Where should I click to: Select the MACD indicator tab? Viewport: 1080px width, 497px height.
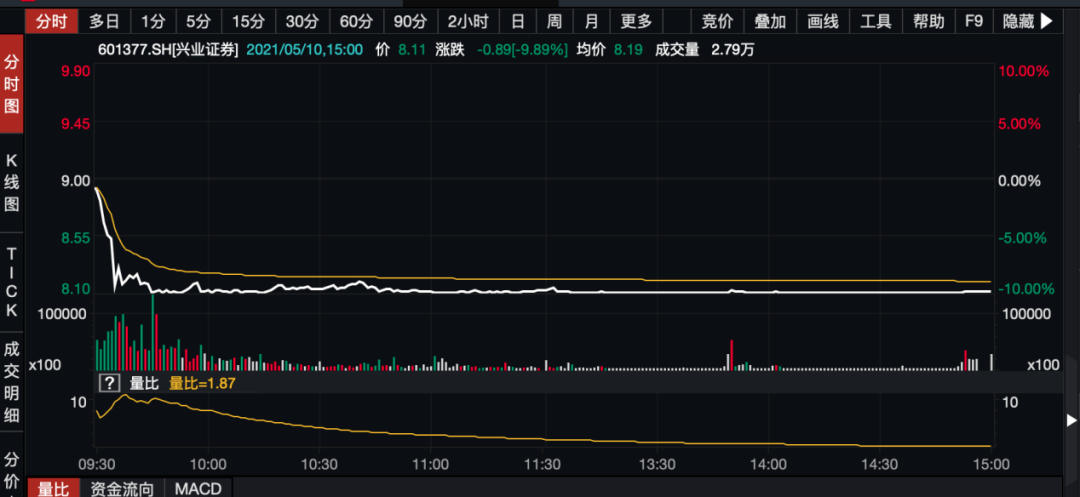pyautogui.click(x=198, y=489)
